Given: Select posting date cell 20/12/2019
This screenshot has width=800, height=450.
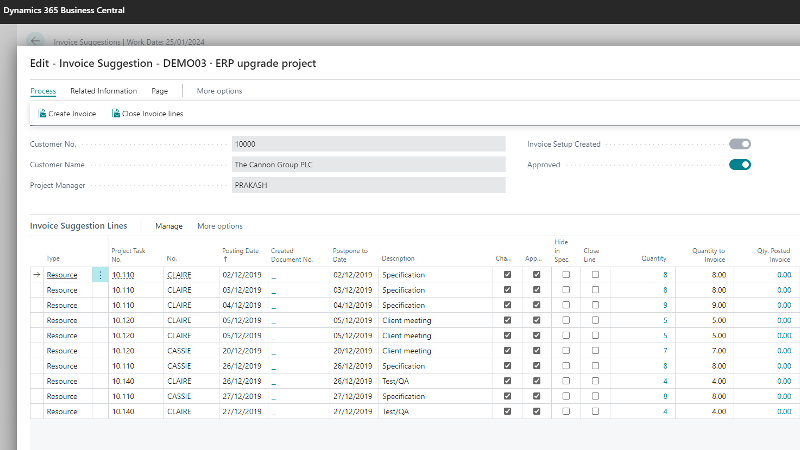Looking at the screenshot, I should point(242,351).
